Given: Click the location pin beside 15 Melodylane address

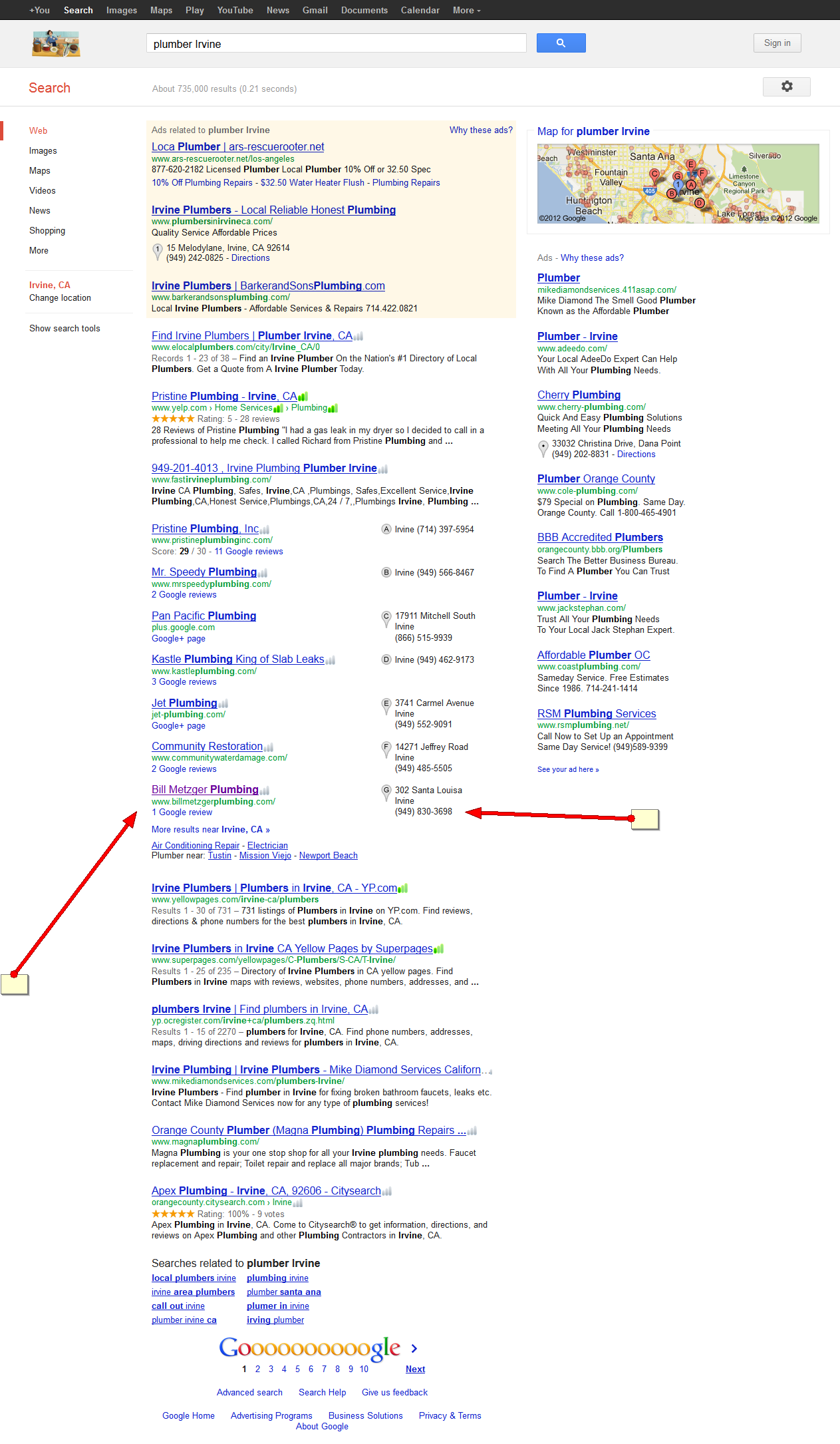Looking at the screenshot, I should [158, 252].
